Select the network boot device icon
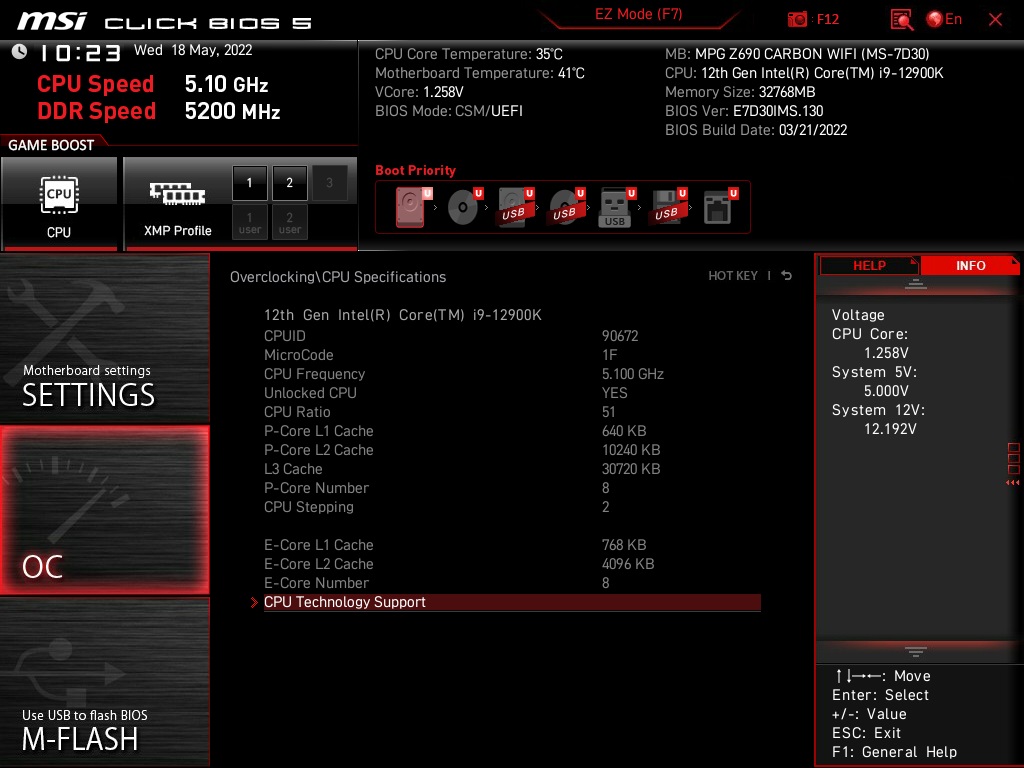1024x768 pixels. (720, 207)
